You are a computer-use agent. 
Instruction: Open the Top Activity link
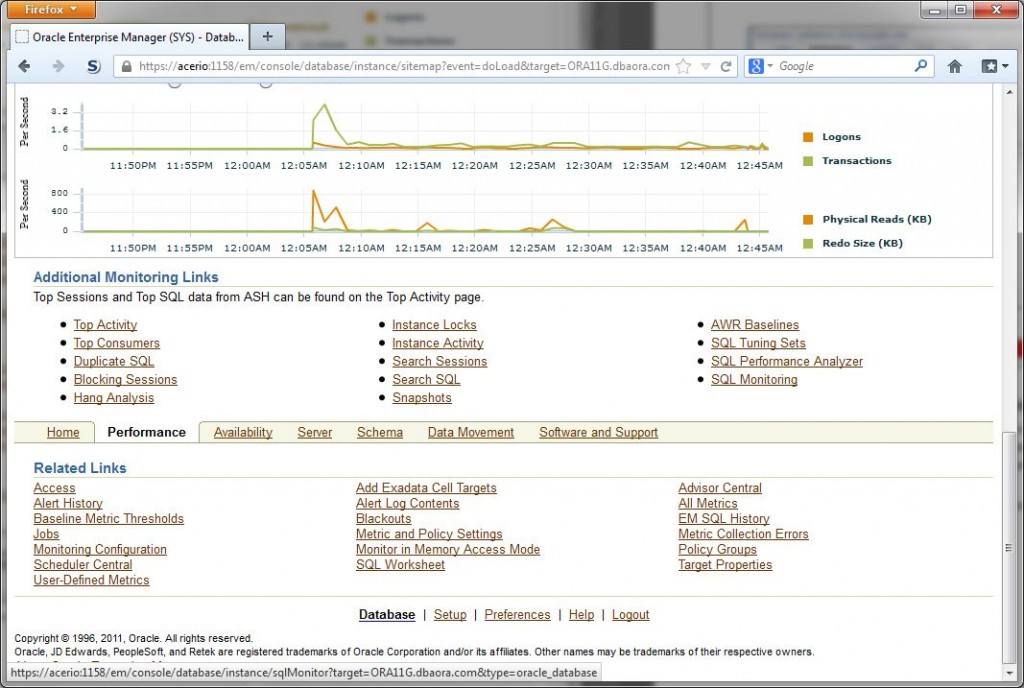coord(105,324)
